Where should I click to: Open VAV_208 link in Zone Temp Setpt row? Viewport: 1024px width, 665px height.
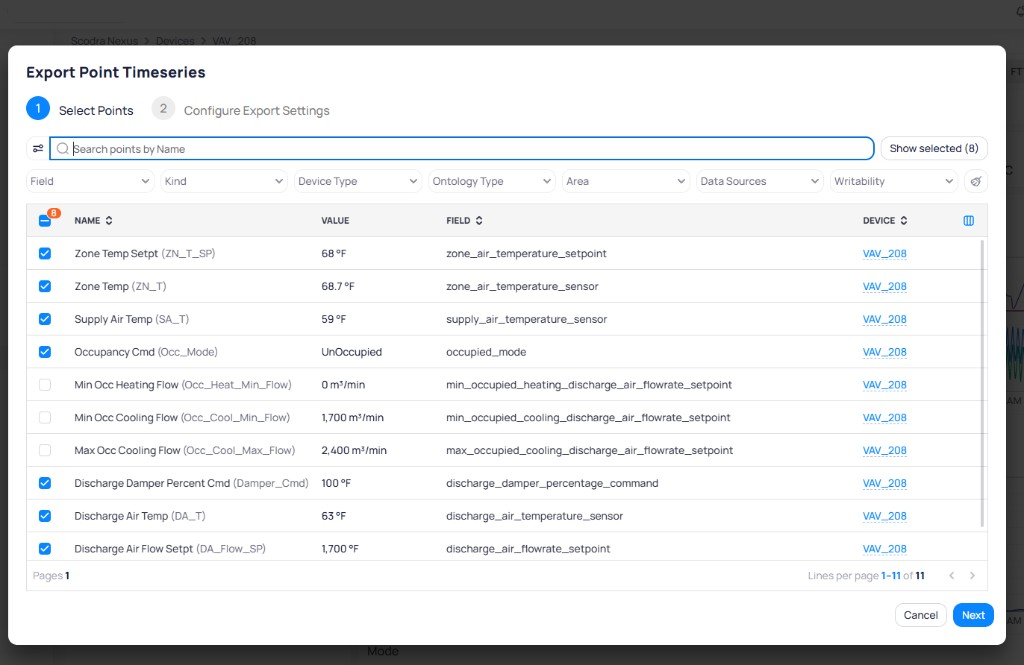[884, 253]
